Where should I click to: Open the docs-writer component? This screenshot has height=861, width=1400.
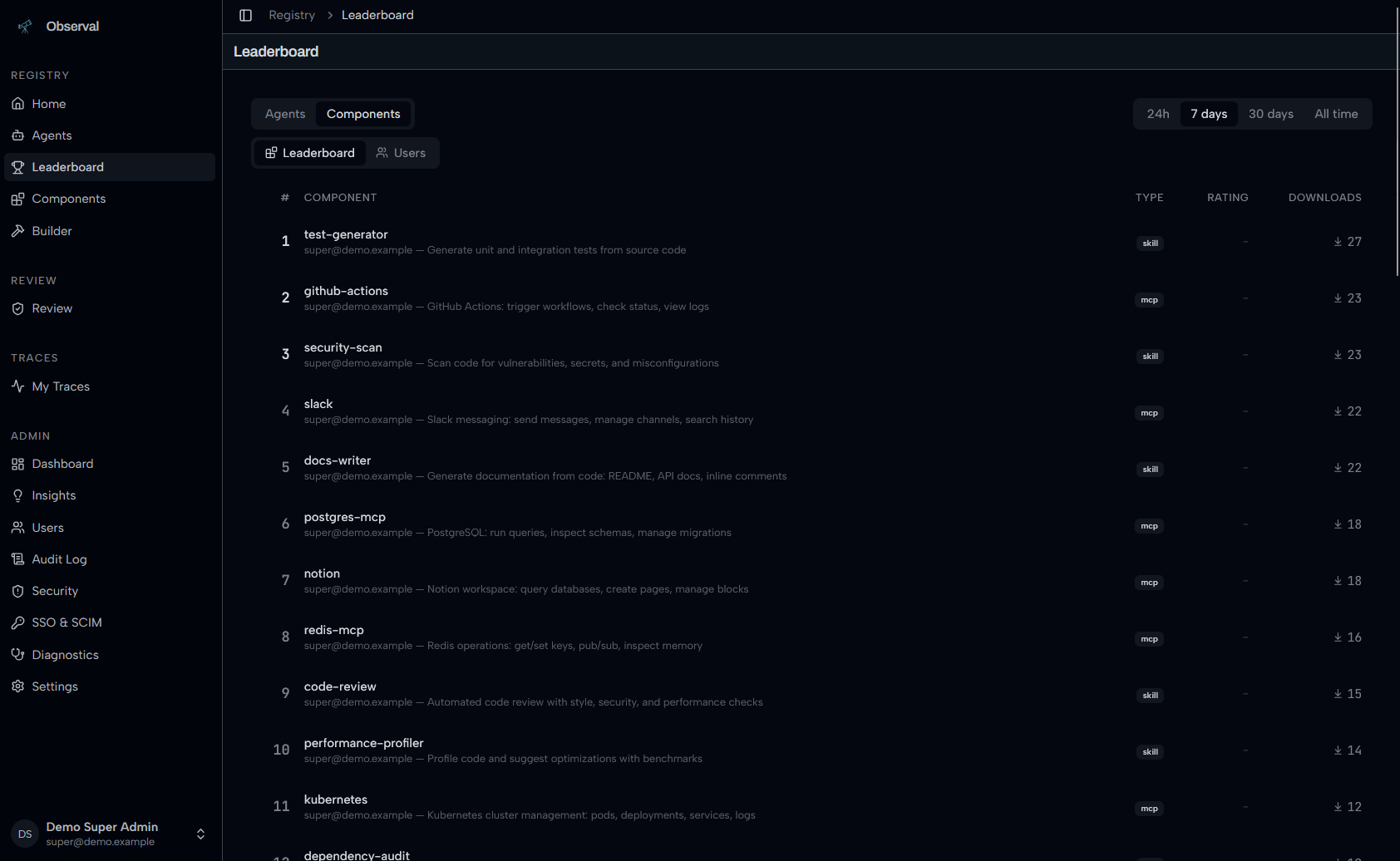coord(338,460)
